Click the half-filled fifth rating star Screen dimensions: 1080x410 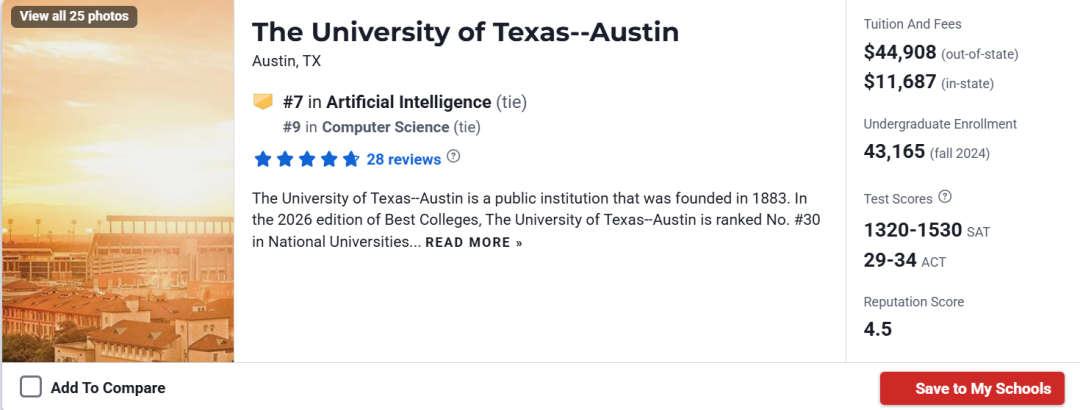tap(351, 159)
